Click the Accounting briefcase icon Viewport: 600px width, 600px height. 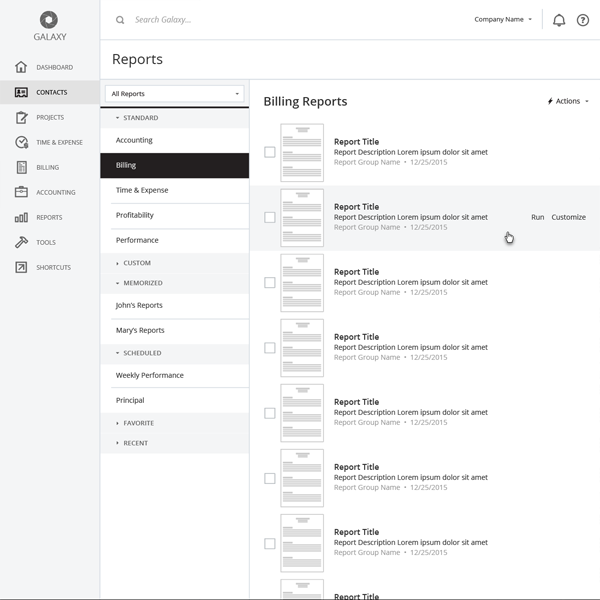[x=21, y=192]
